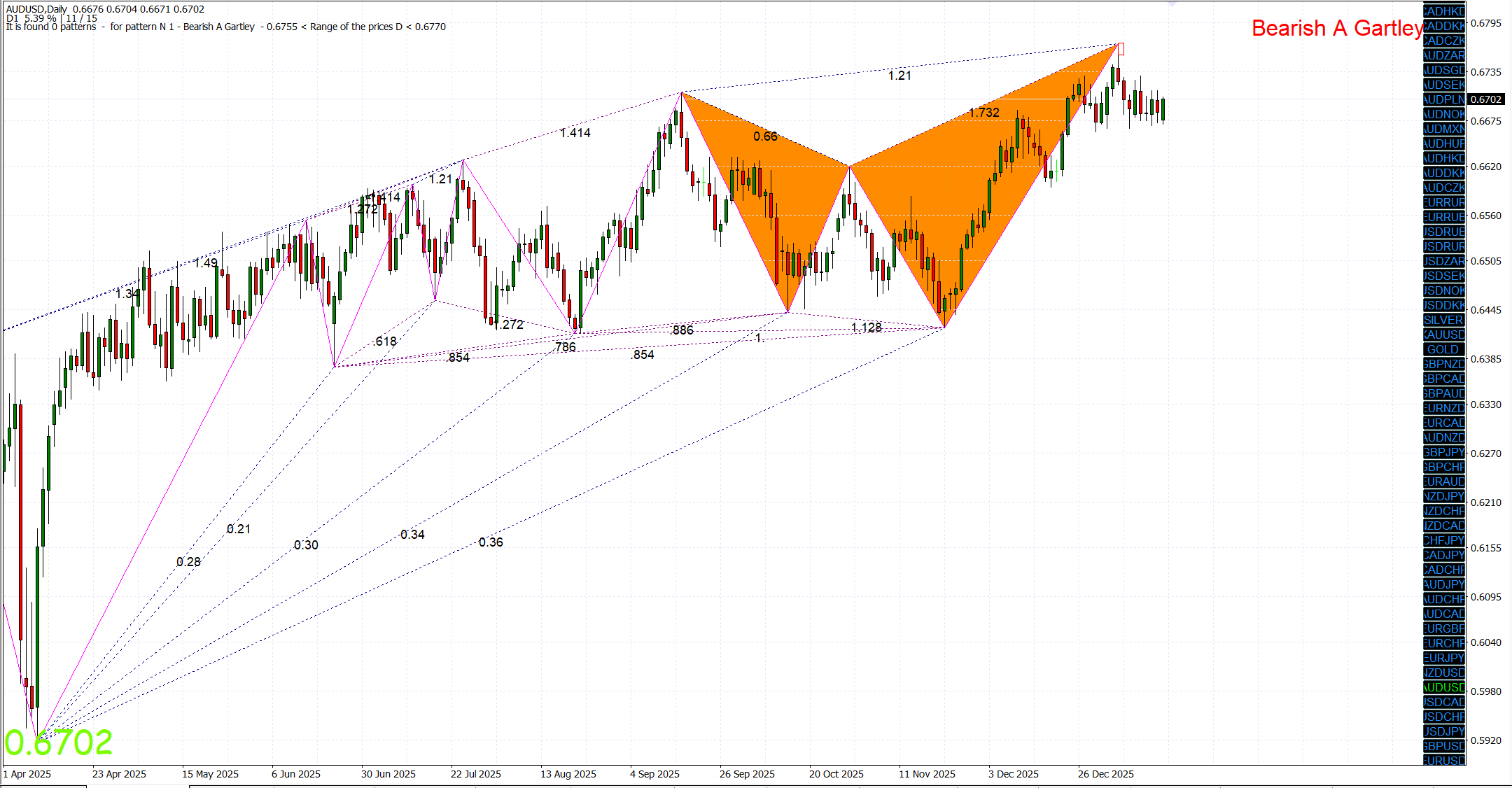1512x788 pixels.
Task: Select the AUDPLN symbol button
Action: click(x=1444, y=99)
